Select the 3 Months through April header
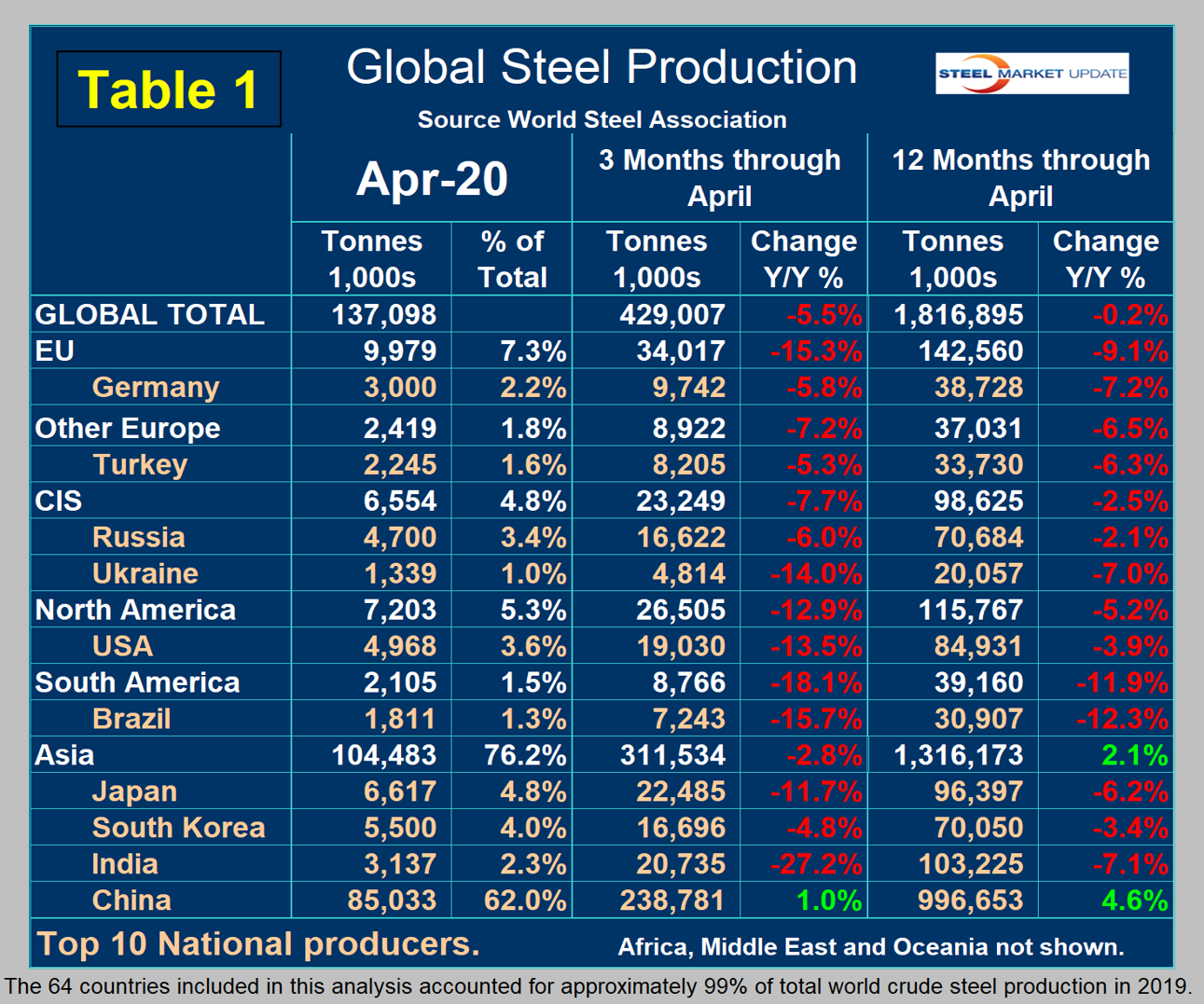Screen dimensions: 1204x1004 719,177
